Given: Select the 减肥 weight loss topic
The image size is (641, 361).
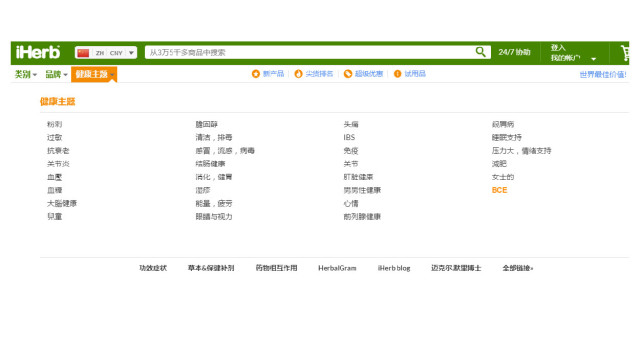Looking at the screenshot, I should coord(499,164).
